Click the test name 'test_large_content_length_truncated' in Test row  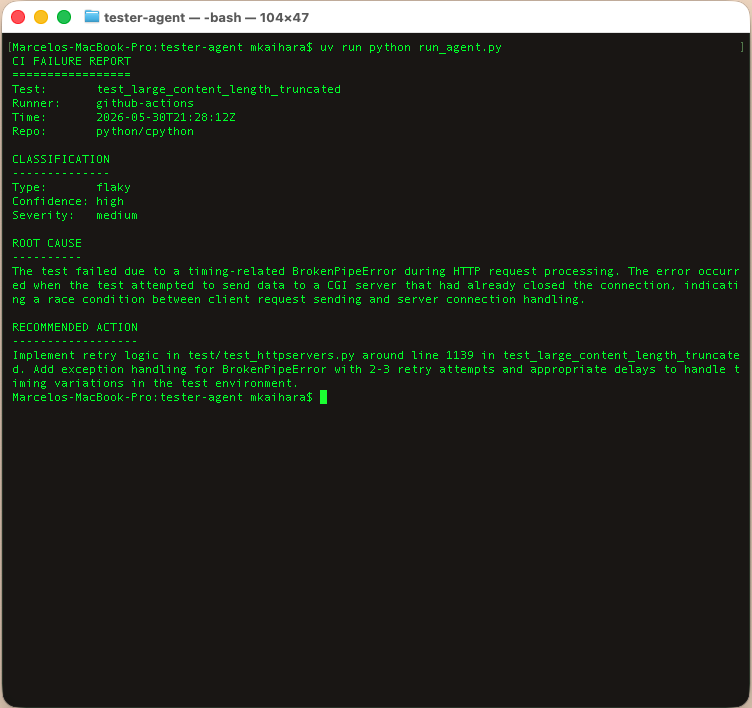(x=219, y=90)
